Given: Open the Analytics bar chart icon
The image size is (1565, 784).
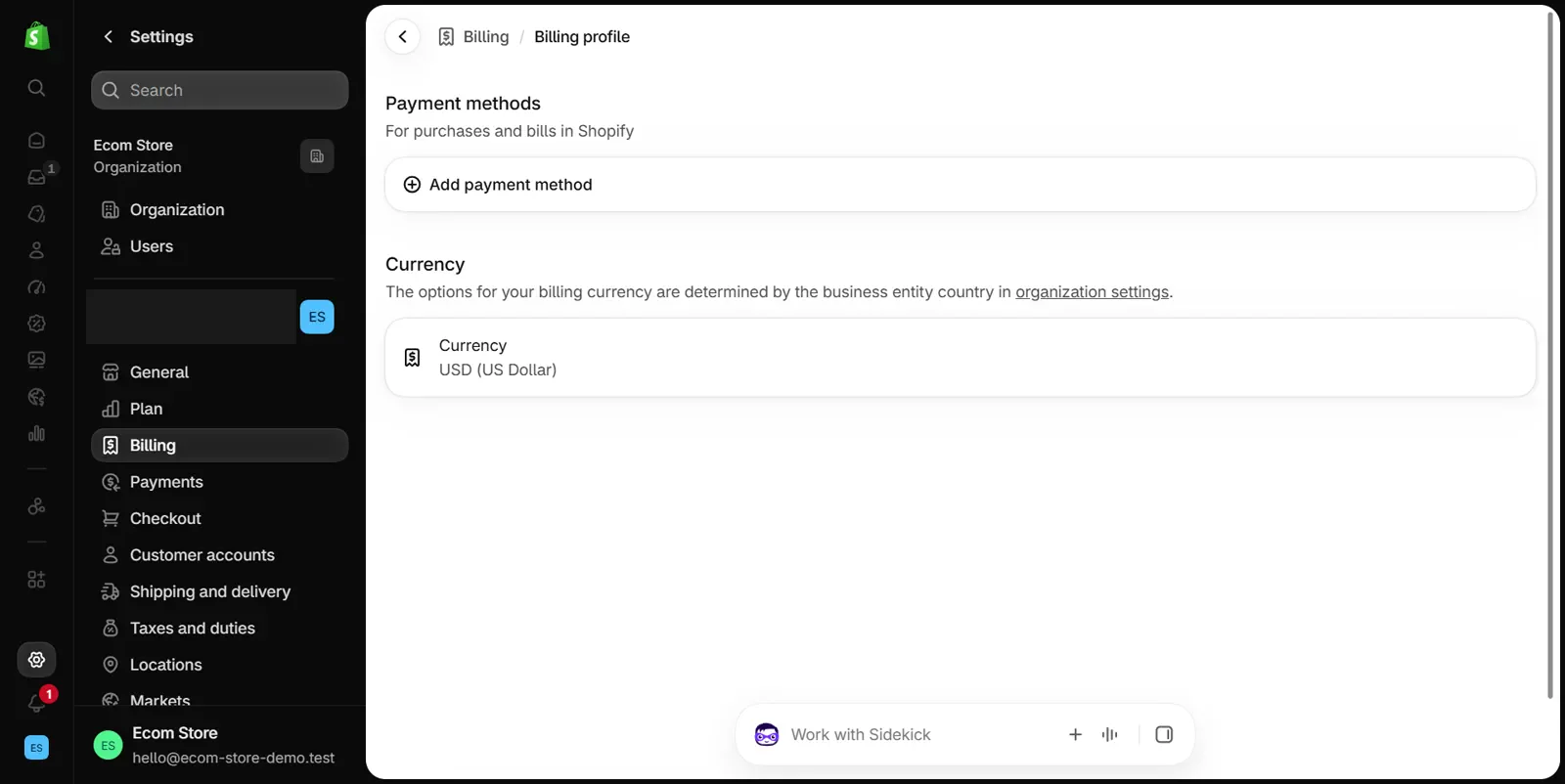Looking at the screenshot, I should pyautogui.click(x=36, y=433).
